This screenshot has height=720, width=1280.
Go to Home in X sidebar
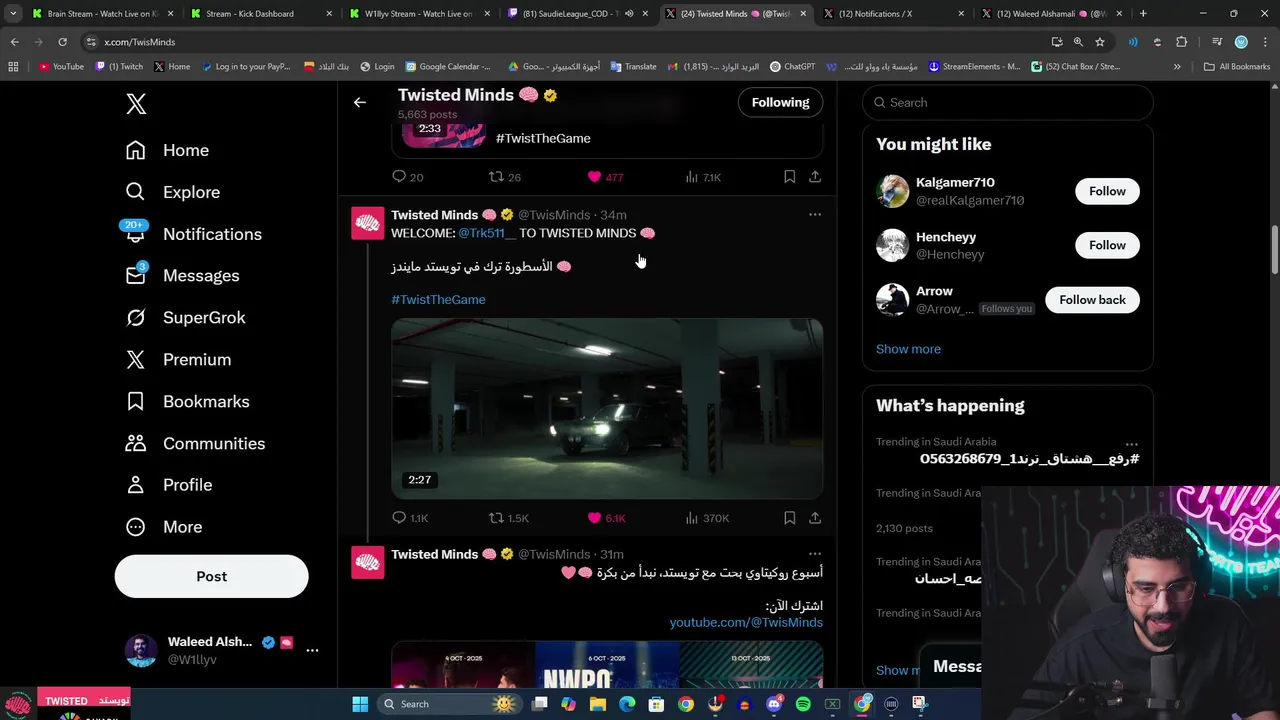(167, 150)
